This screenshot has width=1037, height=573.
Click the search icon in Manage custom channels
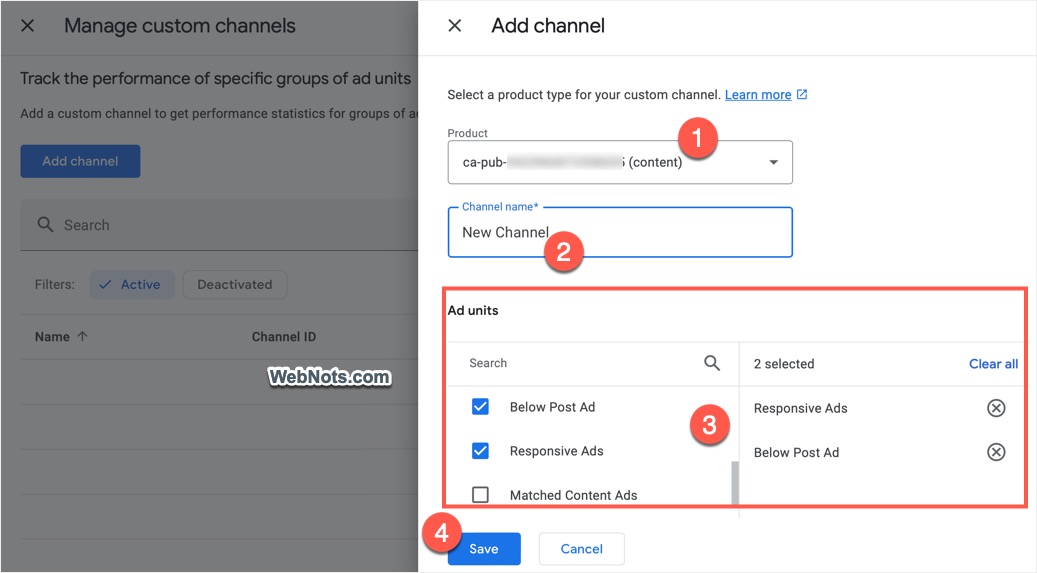click(45, 224)
